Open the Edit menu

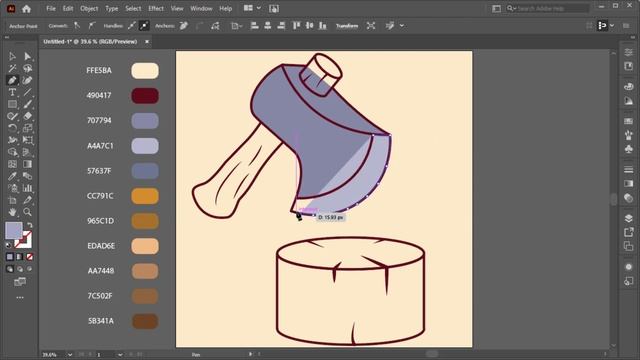[68, 8]
